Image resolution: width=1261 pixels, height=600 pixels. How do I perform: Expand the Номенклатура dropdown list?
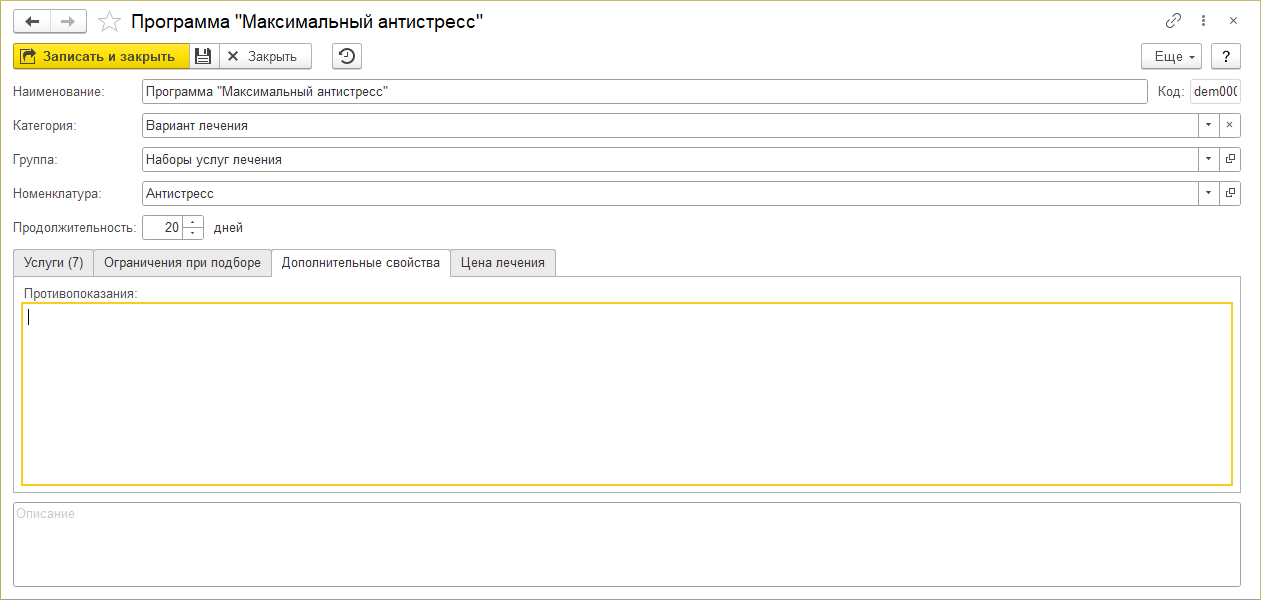[x=1208, y=193]
